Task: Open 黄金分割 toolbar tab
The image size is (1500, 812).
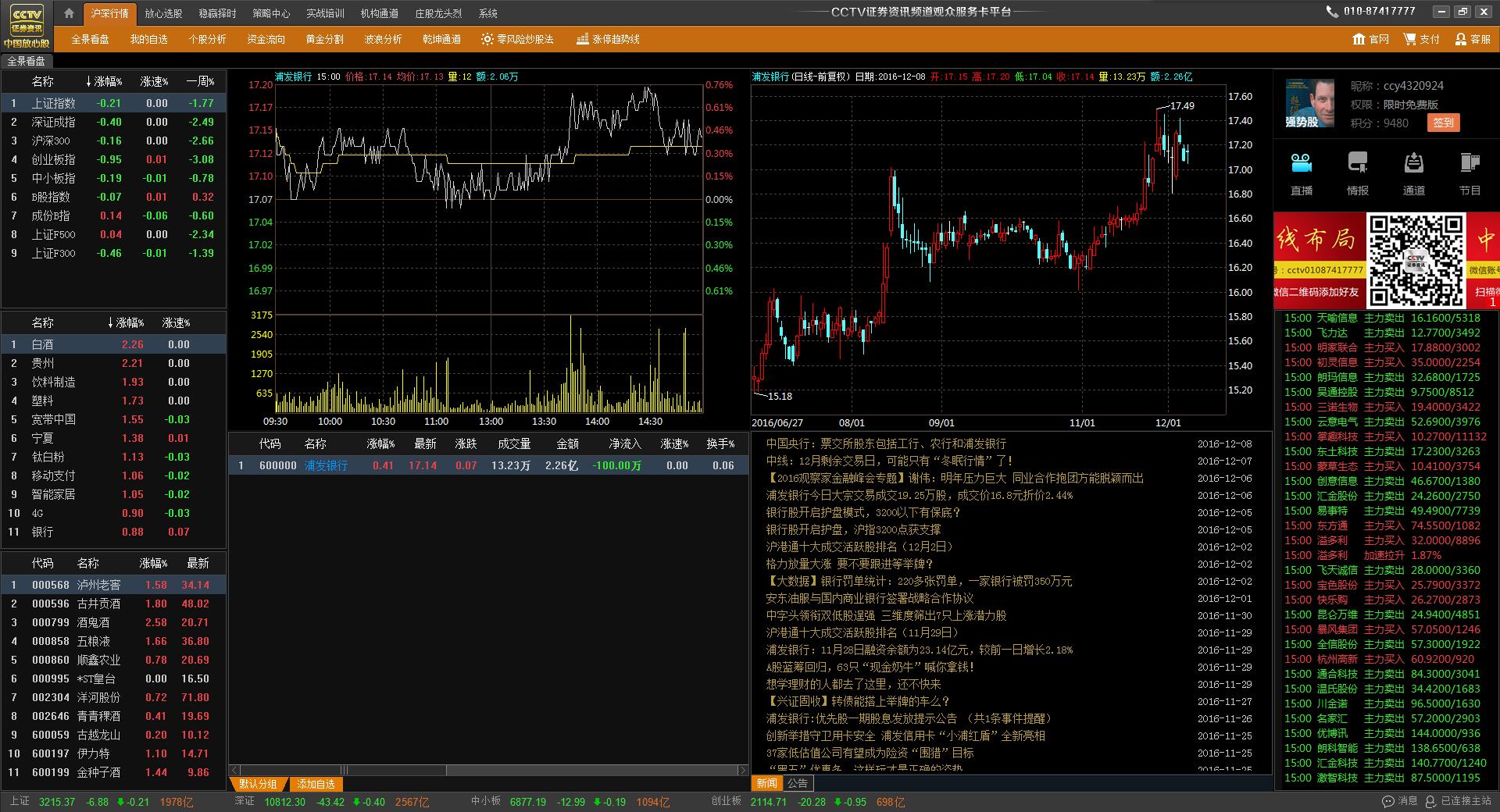Action: click(324, 39)
